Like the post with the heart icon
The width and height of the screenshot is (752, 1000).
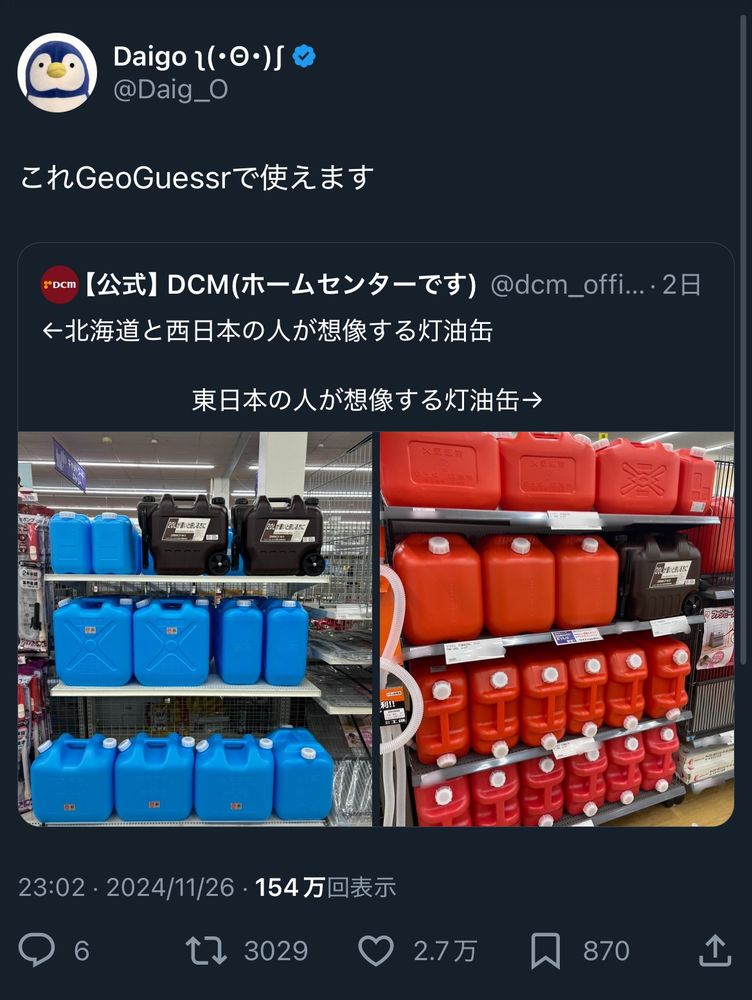click(x=376, y=951)
